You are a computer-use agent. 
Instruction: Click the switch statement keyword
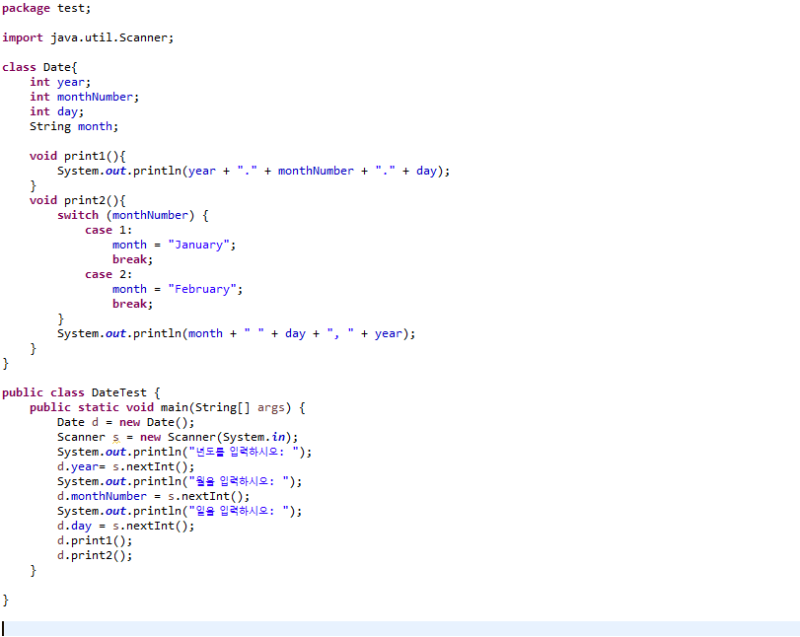[x=77, y=214]
